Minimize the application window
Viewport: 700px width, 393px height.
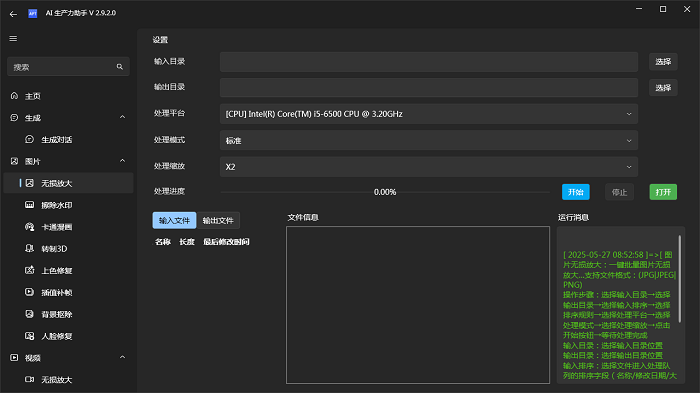click(639, 9)
